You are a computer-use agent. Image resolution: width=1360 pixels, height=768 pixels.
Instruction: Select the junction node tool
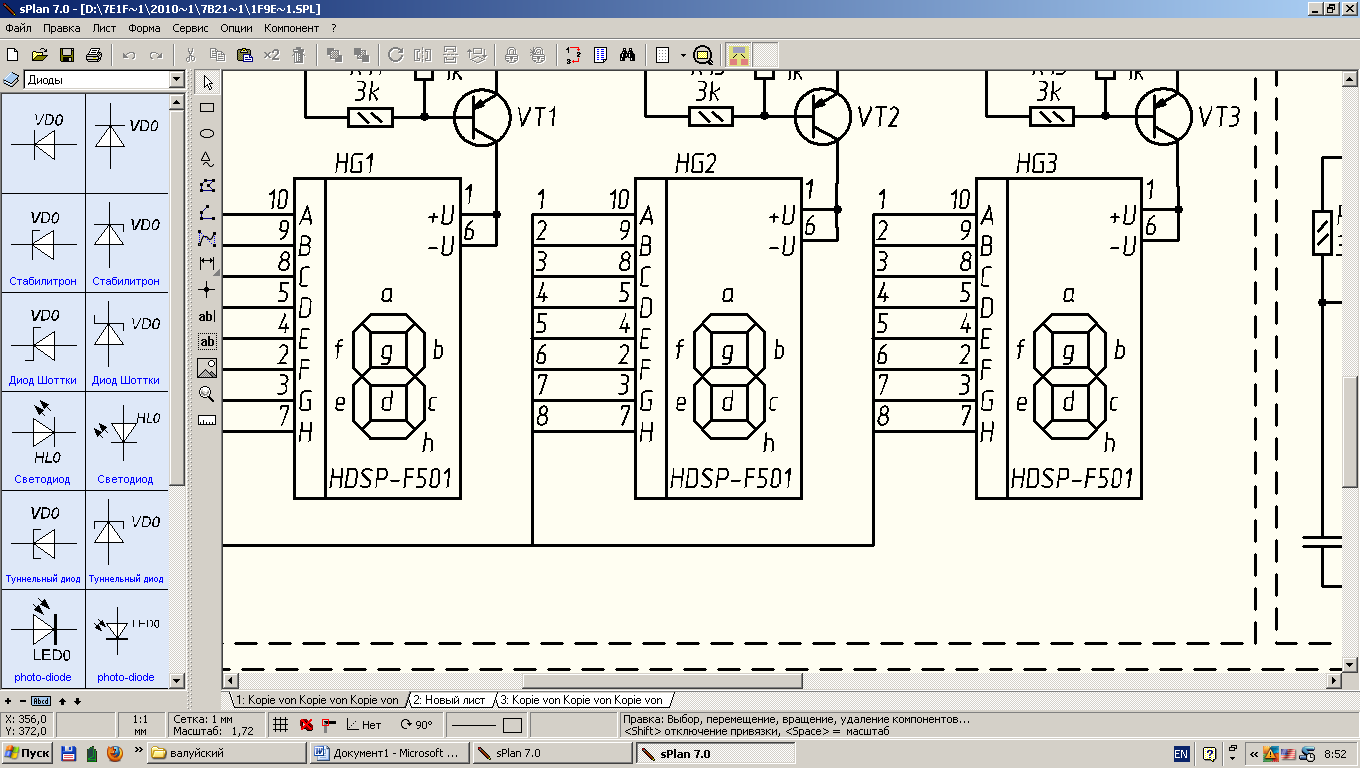(x=207, y=290)
